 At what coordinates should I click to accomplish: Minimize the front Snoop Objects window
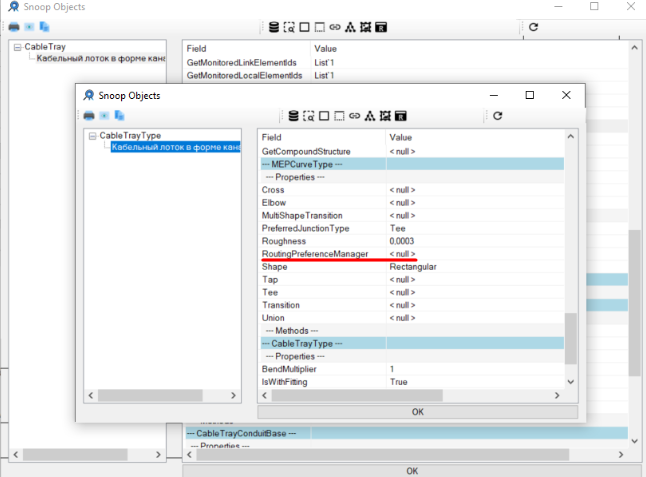[x=494, y=95]
